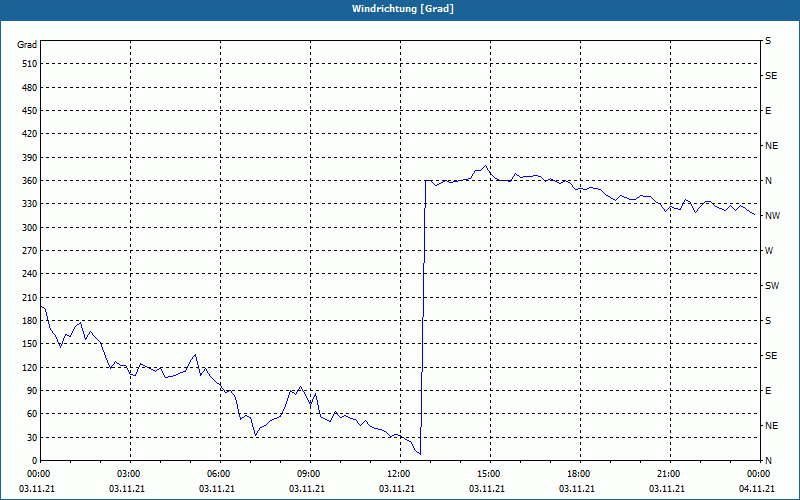This screenshot has height=500, width=800.
Task: Select the 240 y-axis value
Action: click(30, 274)
